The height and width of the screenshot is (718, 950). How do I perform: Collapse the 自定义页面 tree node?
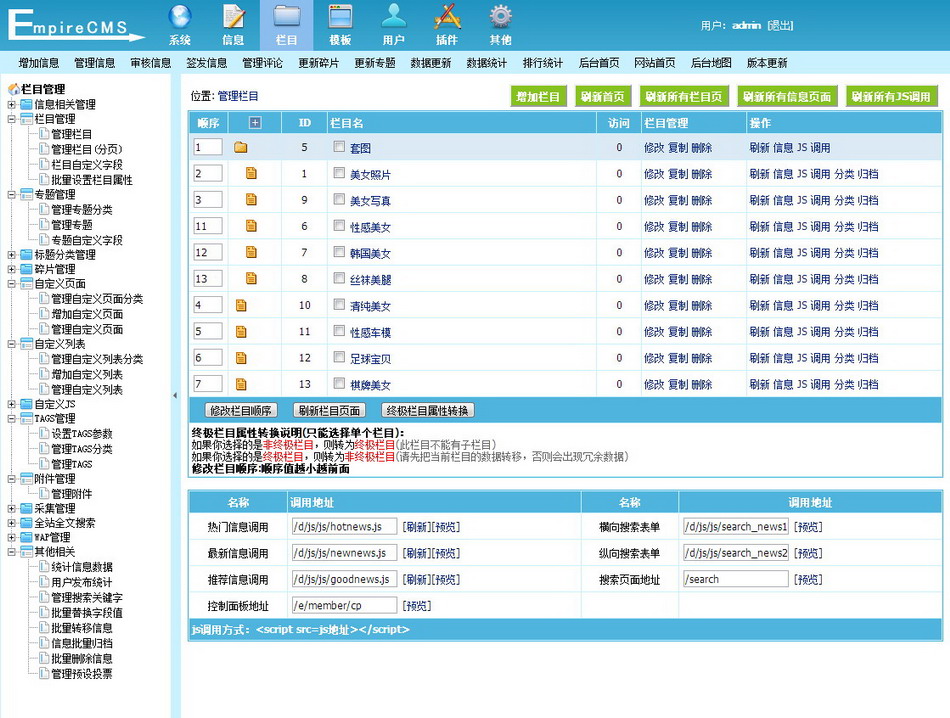click(x=12, y=284)
